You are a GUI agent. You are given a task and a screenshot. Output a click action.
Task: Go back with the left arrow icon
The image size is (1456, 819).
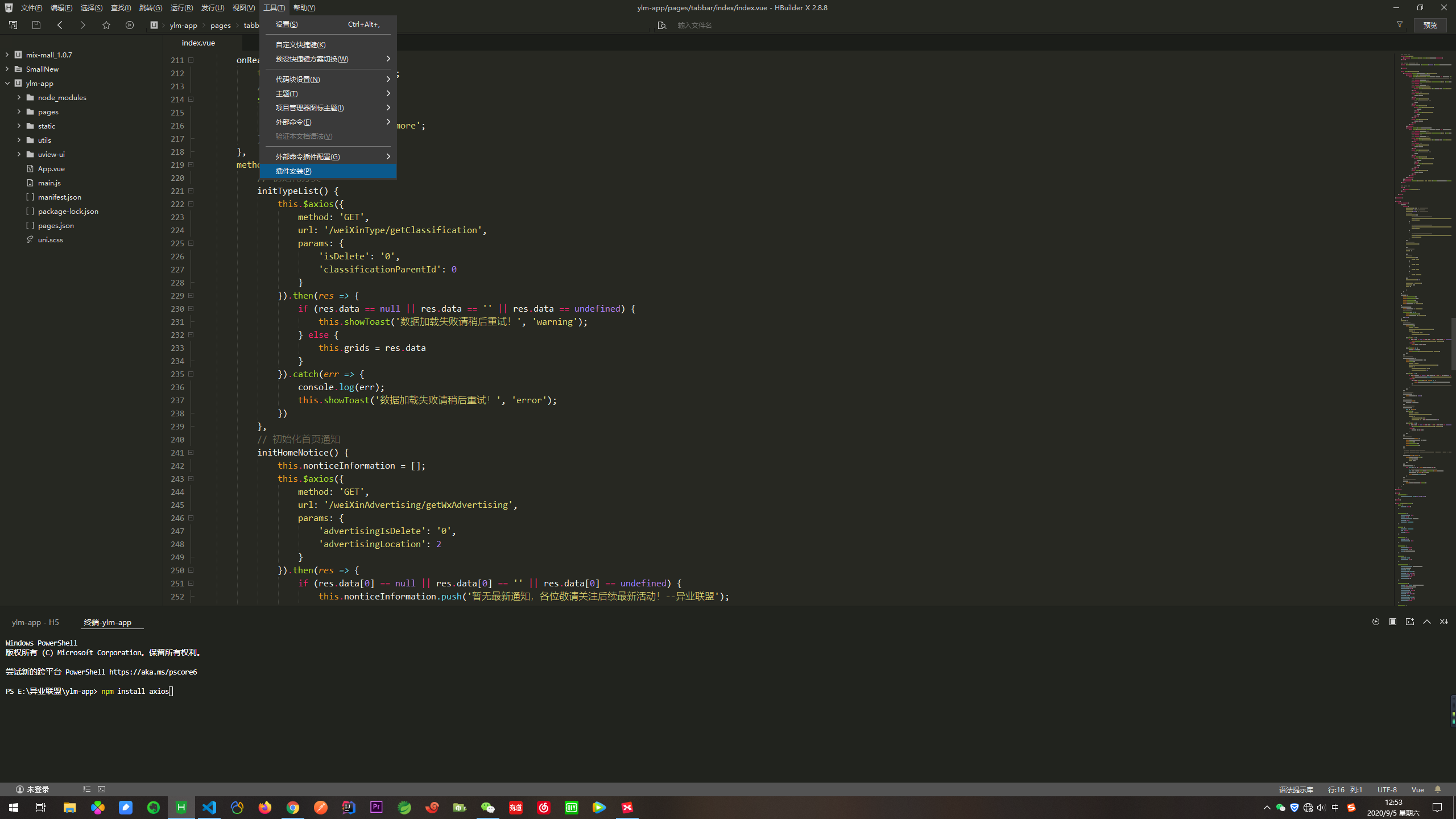(x=60, y=25)
